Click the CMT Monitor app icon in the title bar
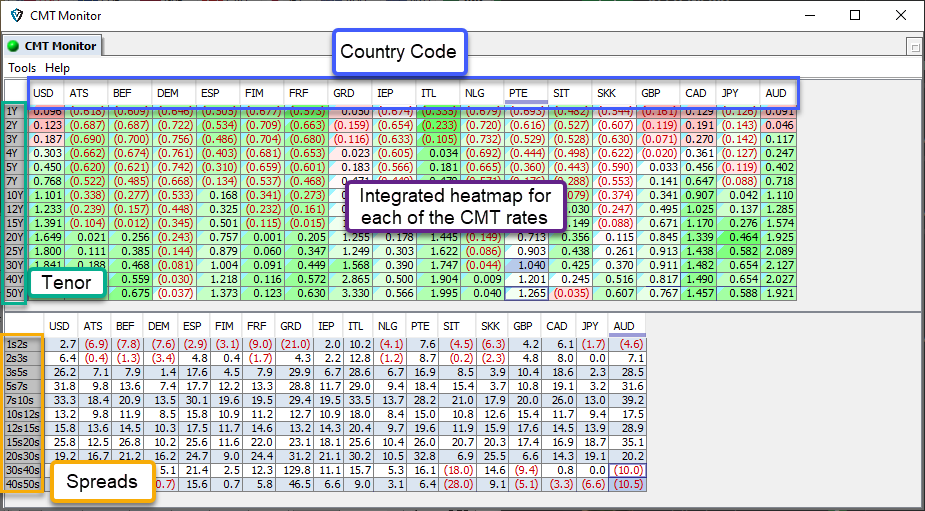This screenshot has width=925, height=511. click(x=17, y=15)
